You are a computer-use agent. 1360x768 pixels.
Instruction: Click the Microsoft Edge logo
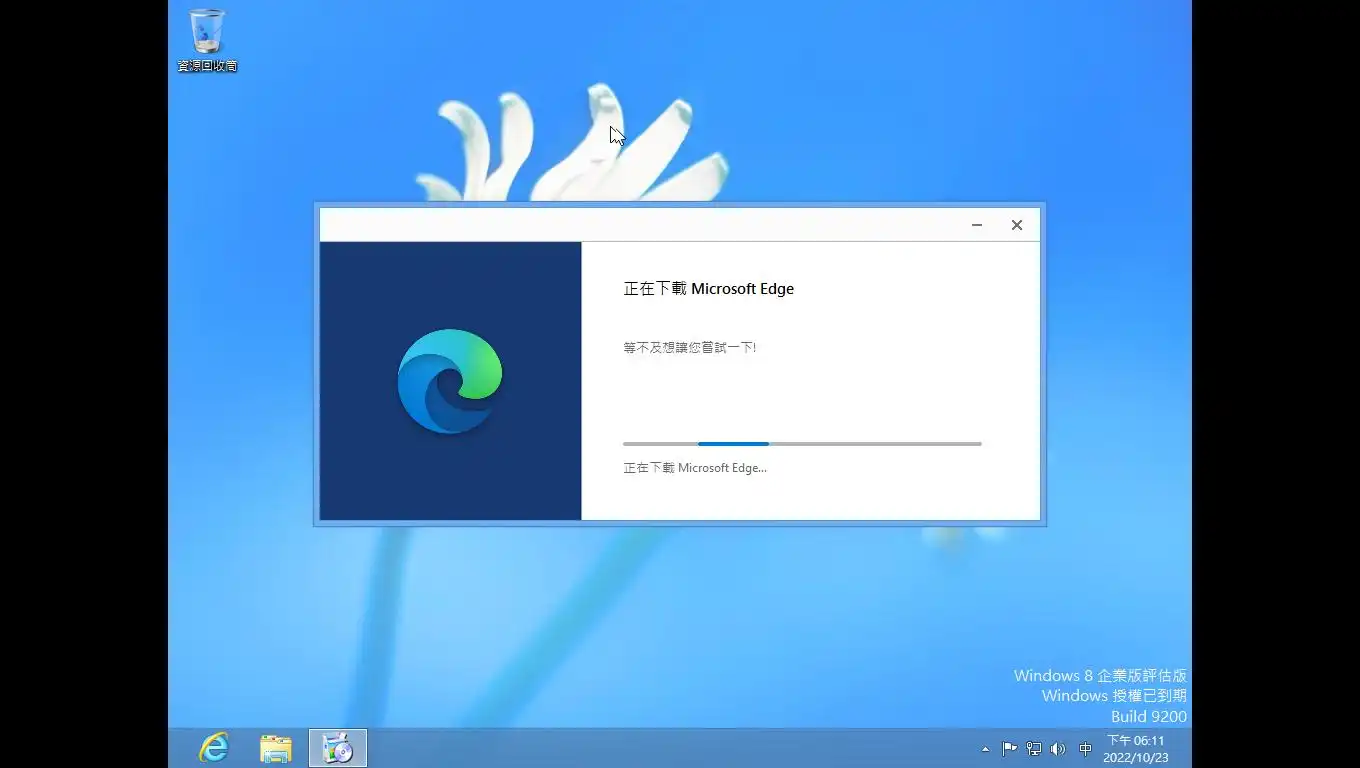click(x=450, y=381)
